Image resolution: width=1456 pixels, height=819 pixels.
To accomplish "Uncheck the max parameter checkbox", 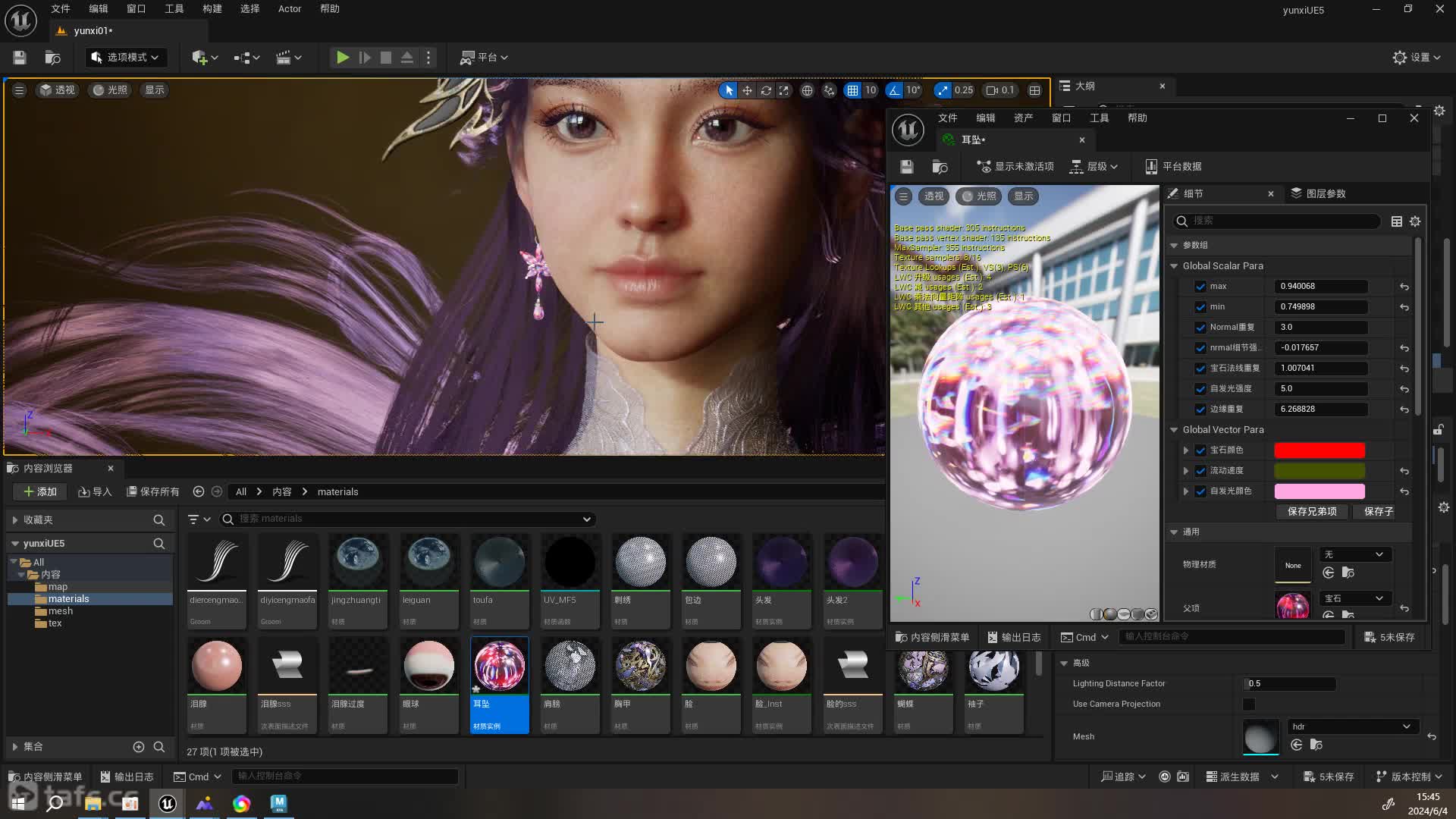I will pos(1200,287).
